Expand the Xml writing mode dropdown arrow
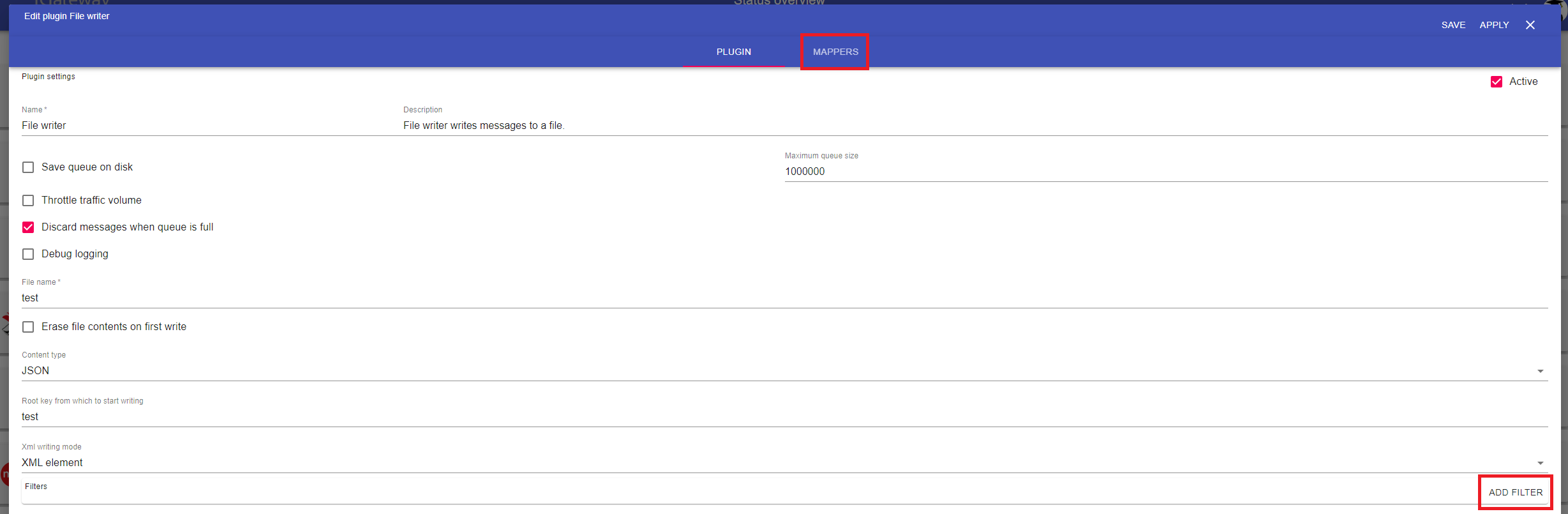The height and width of the screenshot is (514, 1568). 1540,463
